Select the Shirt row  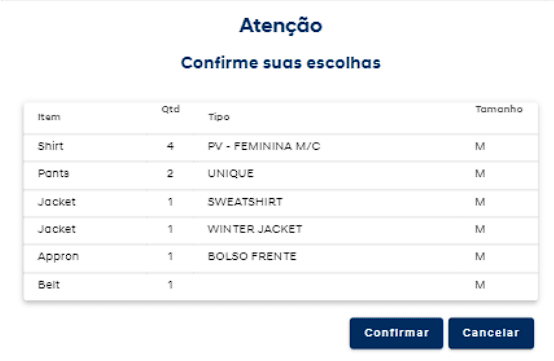pos(281,147)
